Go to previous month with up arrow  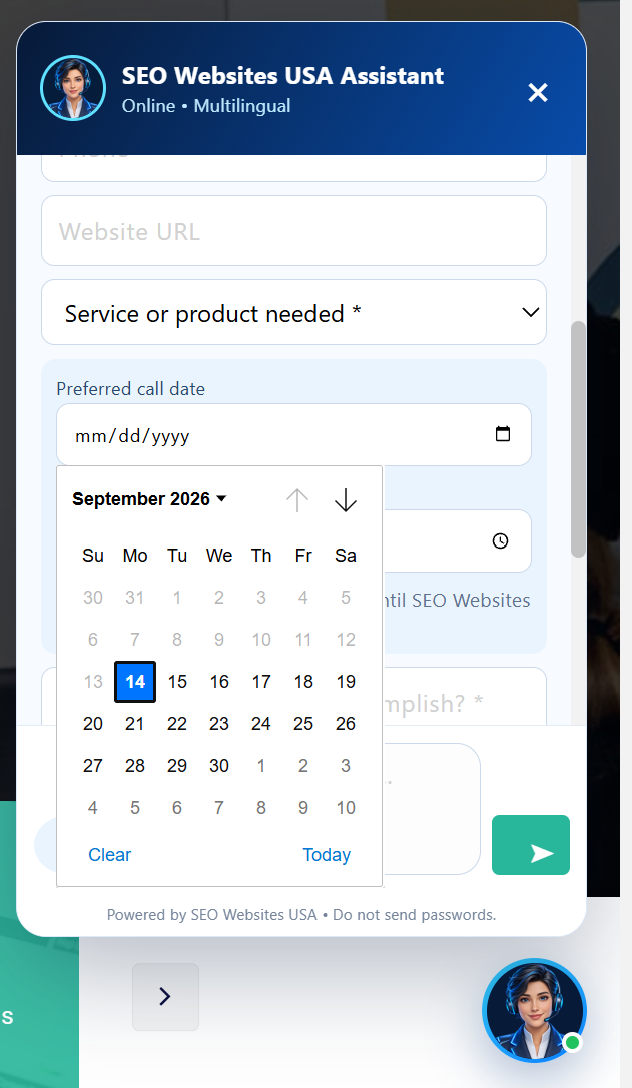(x=297, y=500)
